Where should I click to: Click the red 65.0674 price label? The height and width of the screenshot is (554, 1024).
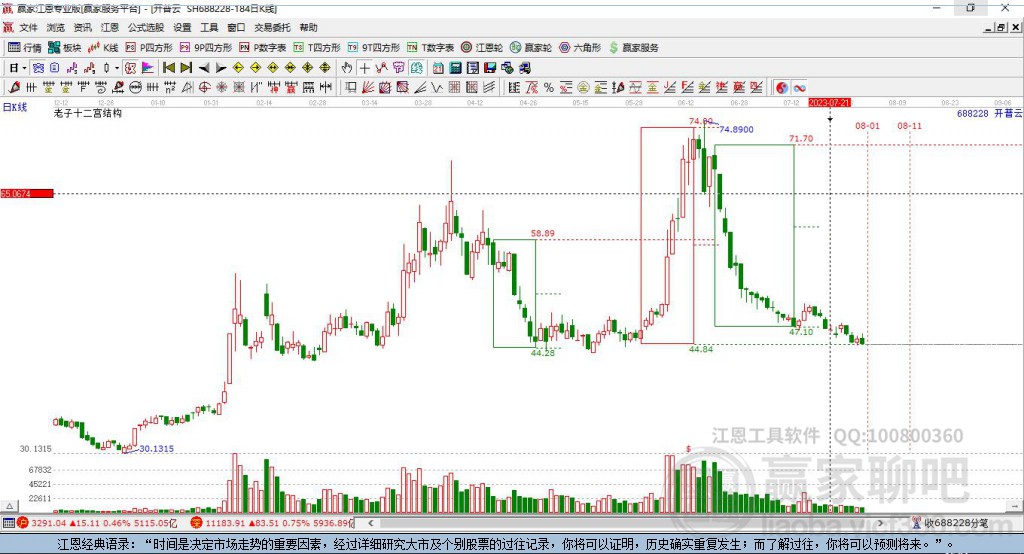click(27, 193)
